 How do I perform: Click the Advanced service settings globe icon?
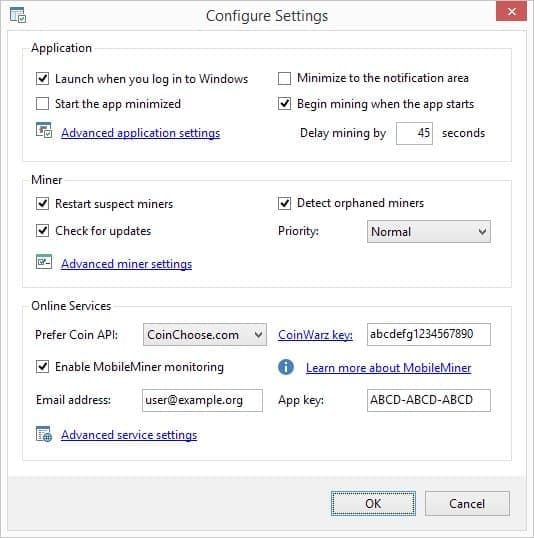pos(44,434)
